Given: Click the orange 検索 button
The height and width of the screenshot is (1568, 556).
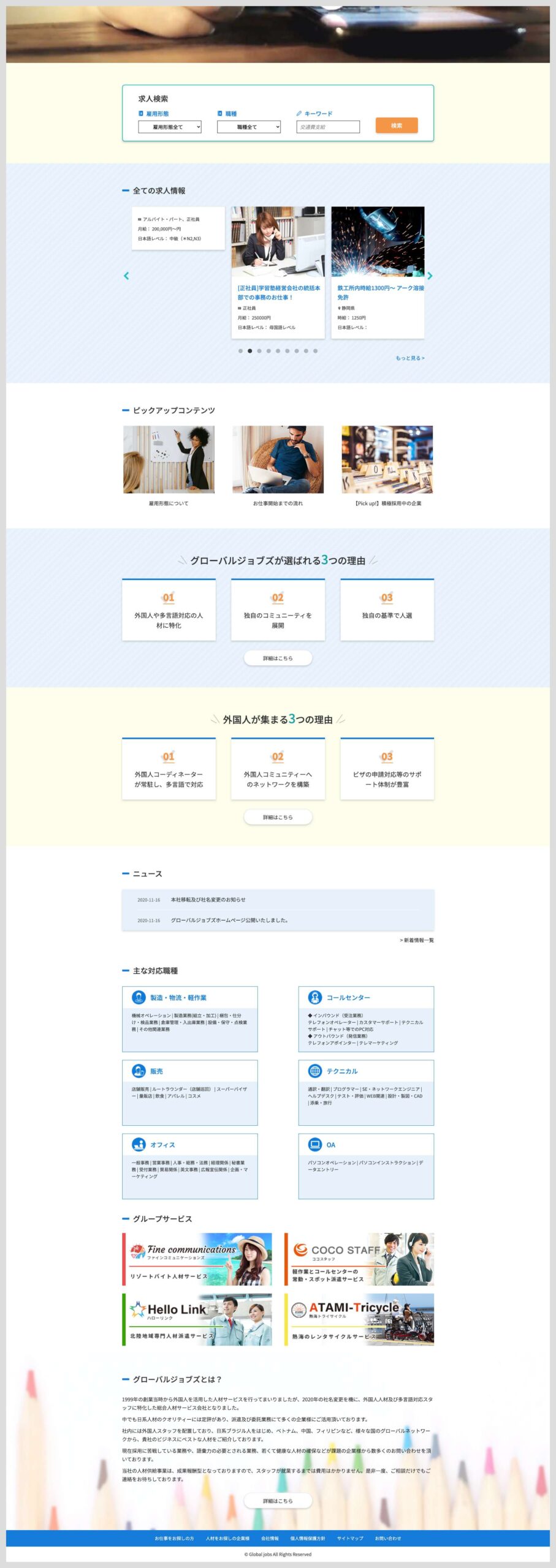Looking at the screenshot, I should point(397,126).
